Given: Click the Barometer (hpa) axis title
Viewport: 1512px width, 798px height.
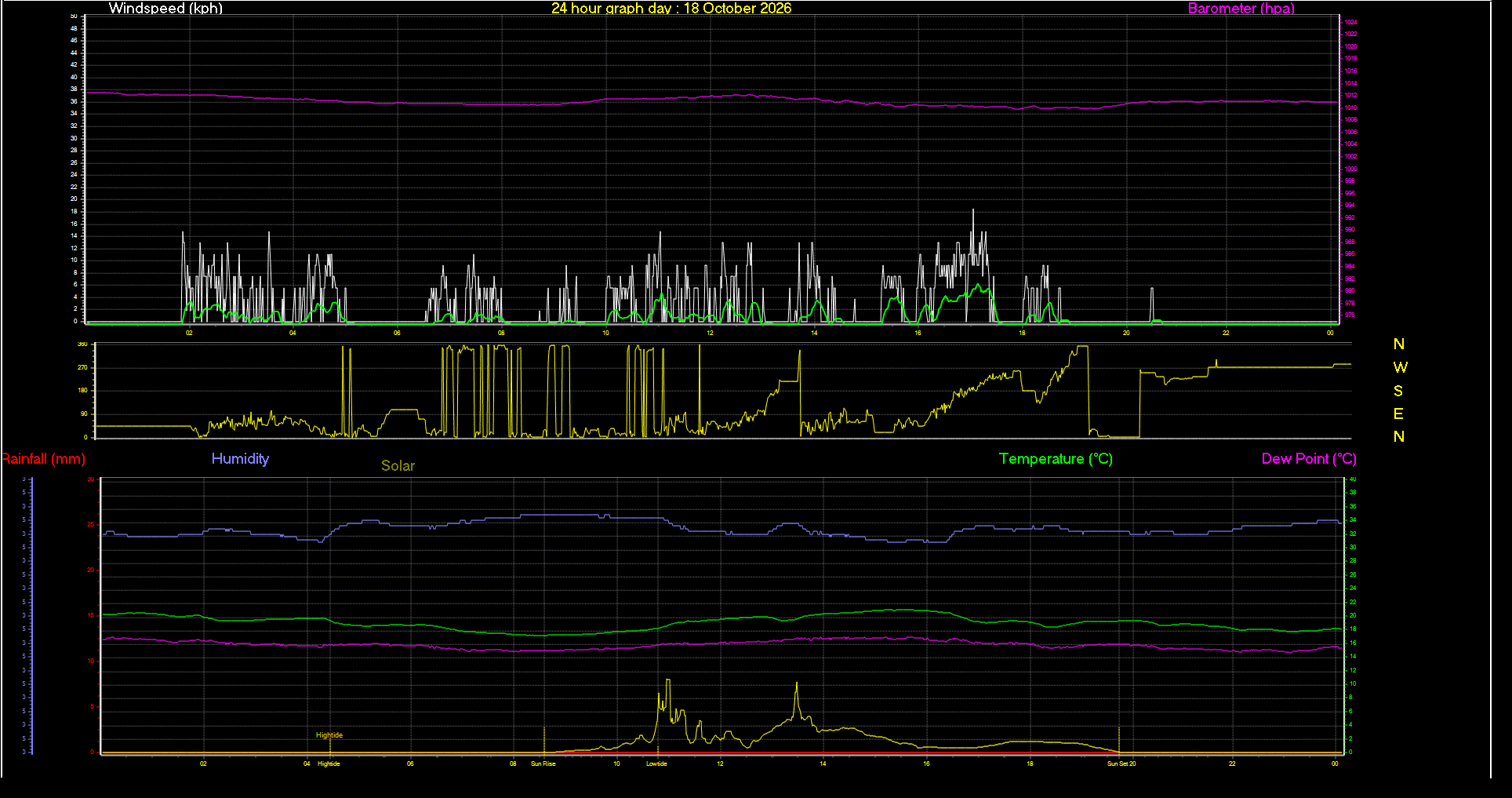Looking at the screenshot, I should [x=1241, y=9].
